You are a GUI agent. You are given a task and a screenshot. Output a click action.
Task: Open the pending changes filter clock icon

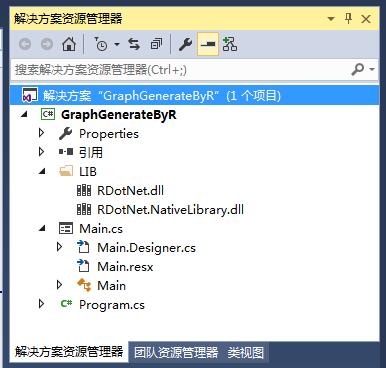[x=100, y=44]
